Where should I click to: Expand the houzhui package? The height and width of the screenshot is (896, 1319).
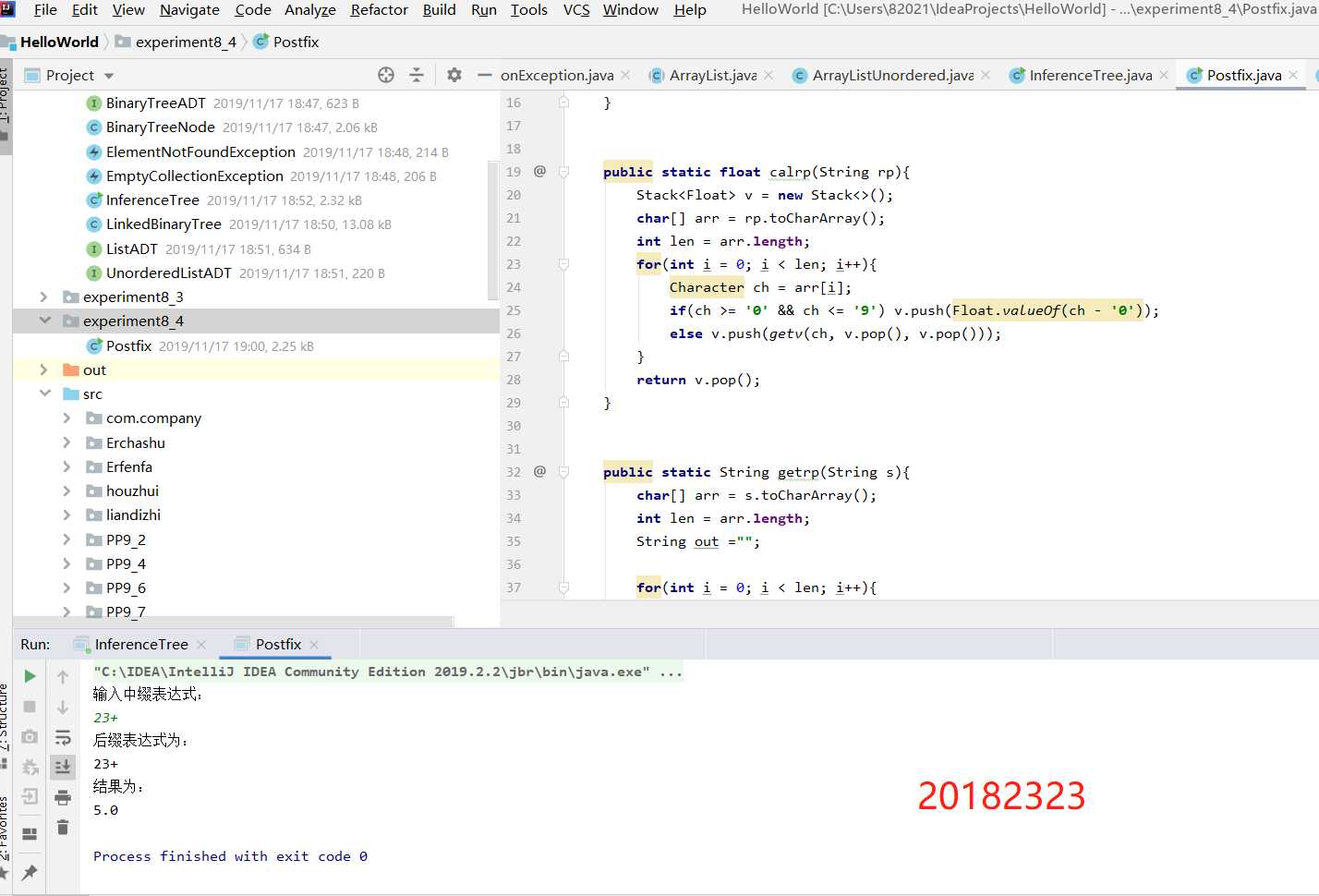(x=67, y=490)
